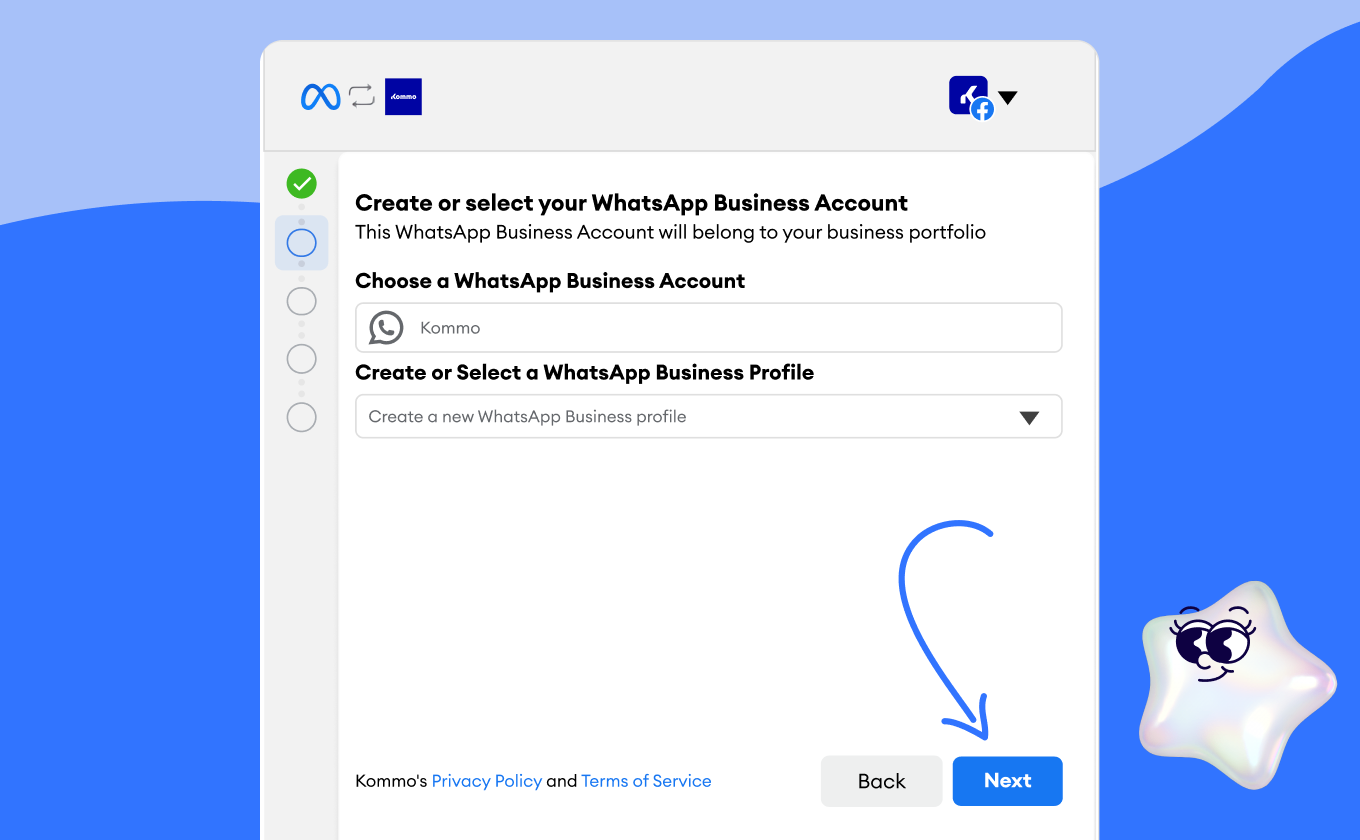The image size is (1360, 840).
Task: Open the Terms of Service link
Action: [x=646, y=781]
